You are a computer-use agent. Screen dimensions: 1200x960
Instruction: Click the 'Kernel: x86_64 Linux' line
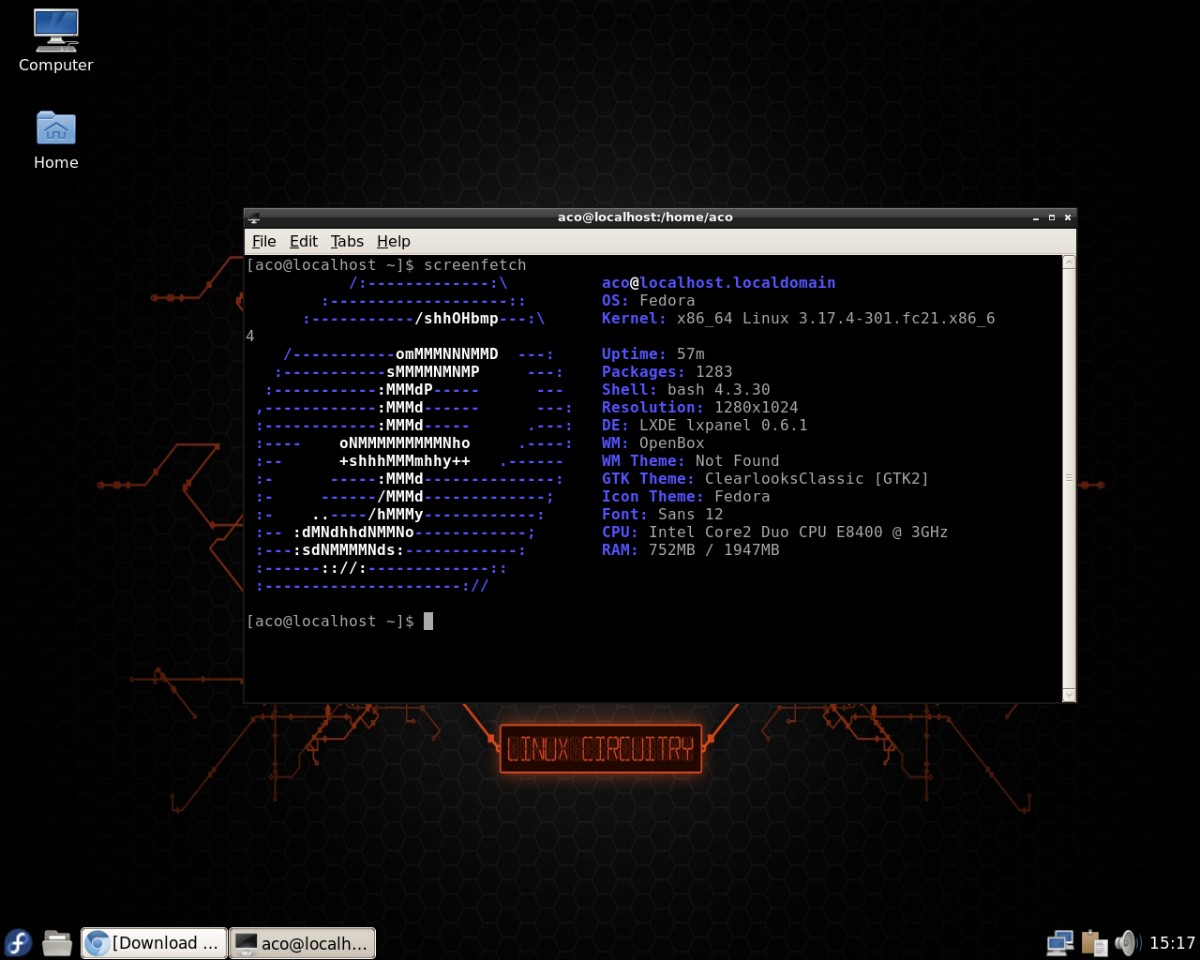click(798, 319)
